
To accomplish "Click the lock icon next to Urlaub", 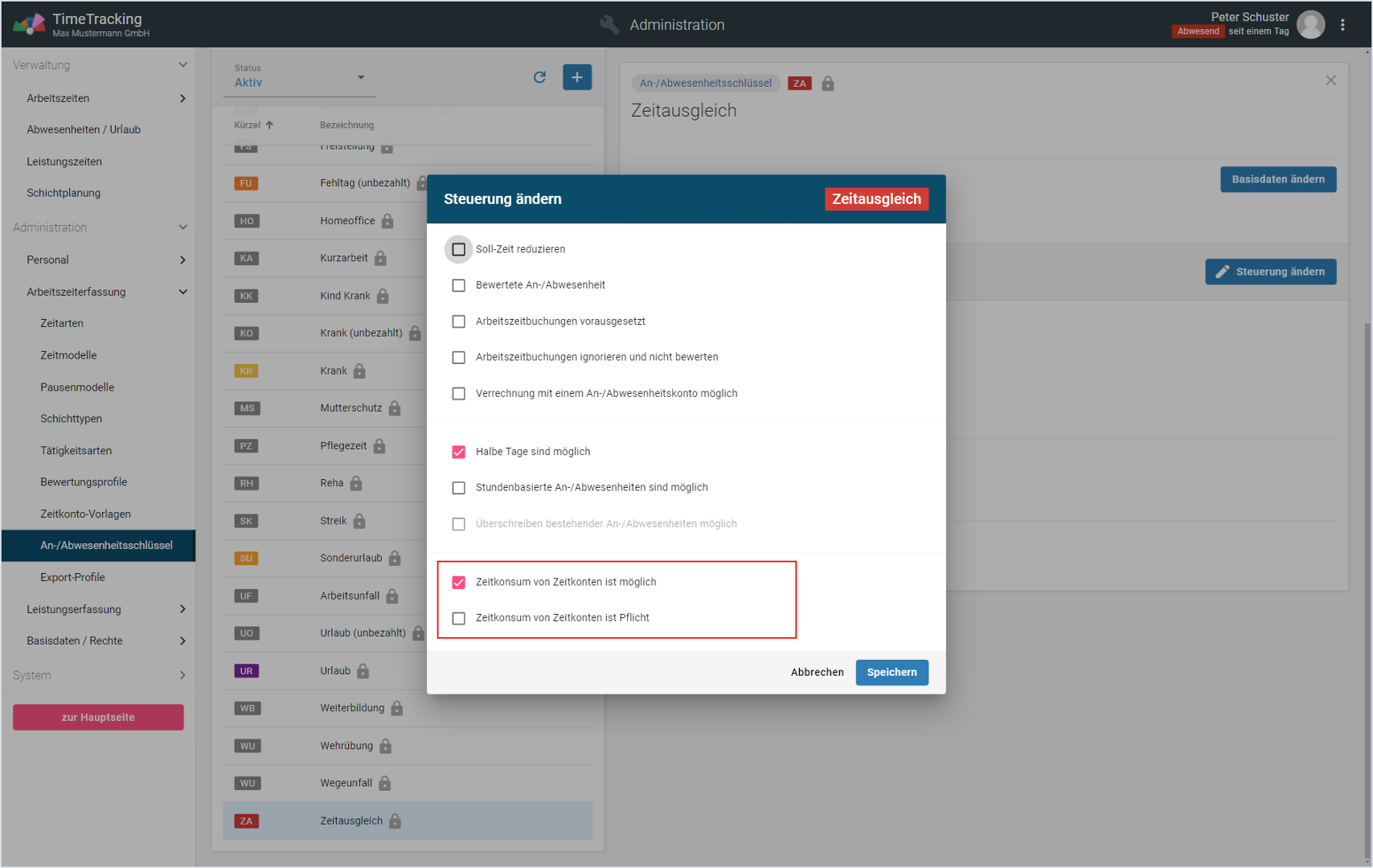I will 363,671.
